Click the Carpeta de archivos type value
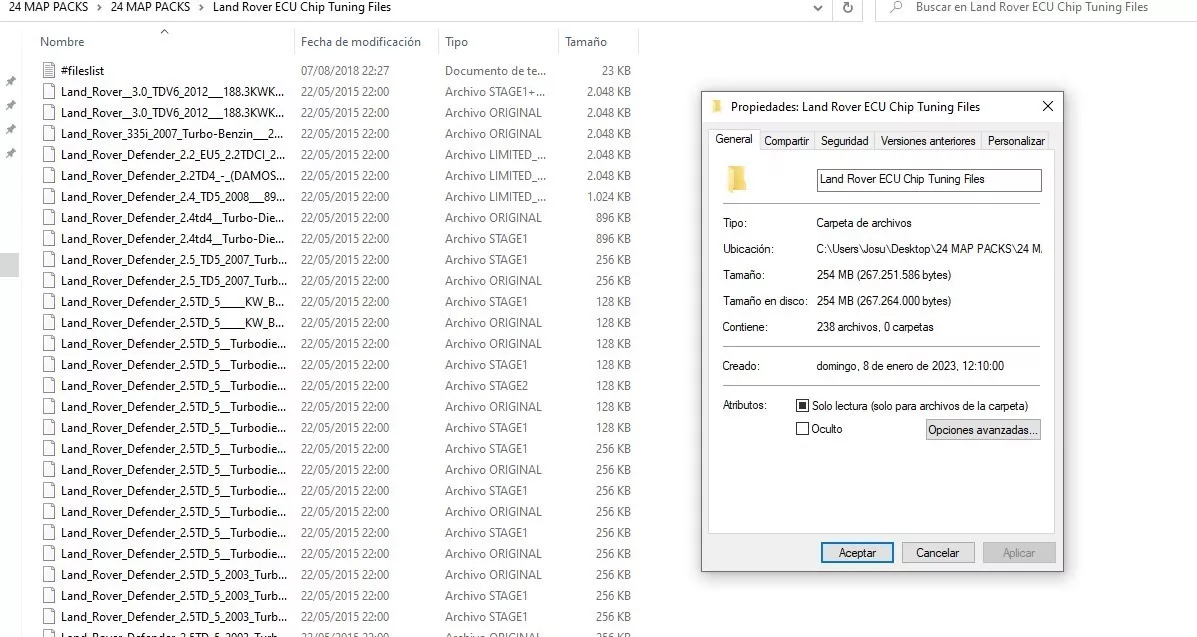This screenshot has height=637, width=1197. [x=863, y=223]
